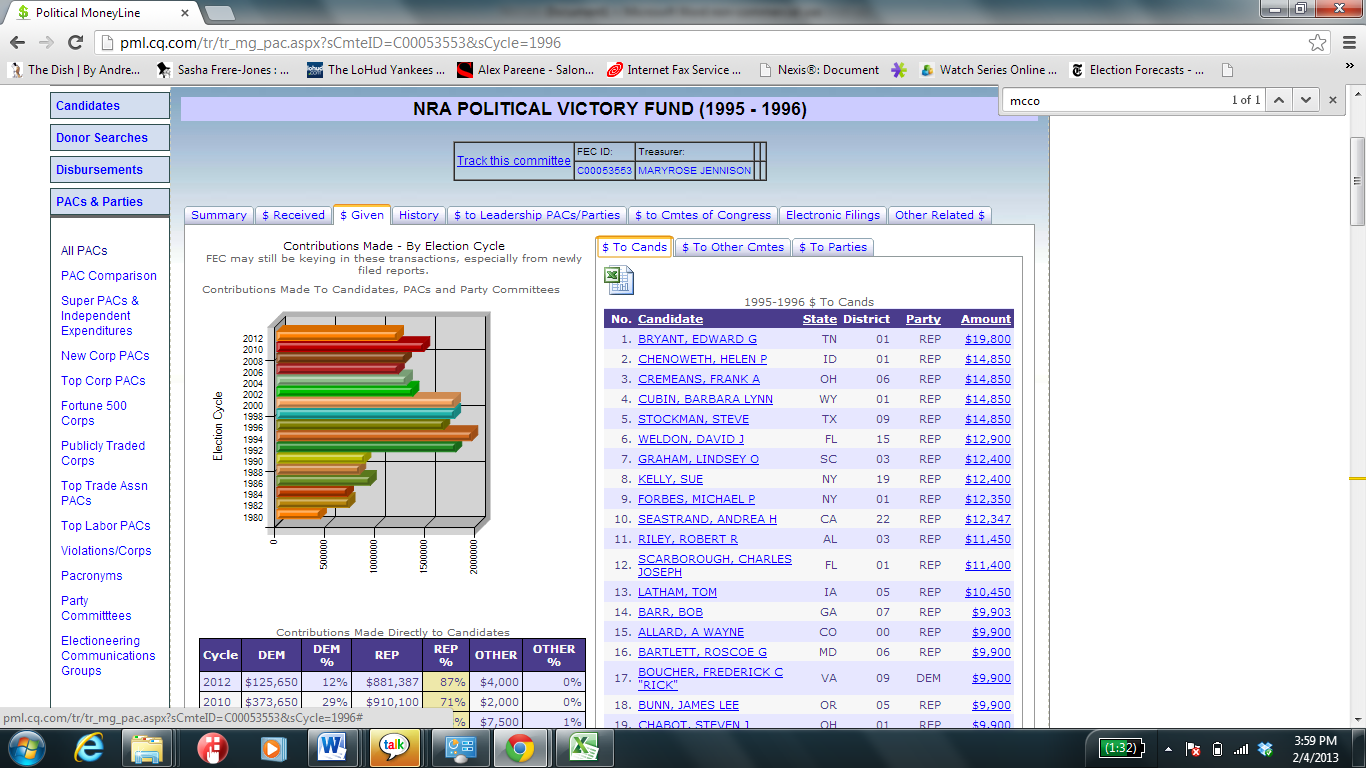1366x768 pixels.
Task: Click the clock showing 3:59 PM
Action: 1313,740
